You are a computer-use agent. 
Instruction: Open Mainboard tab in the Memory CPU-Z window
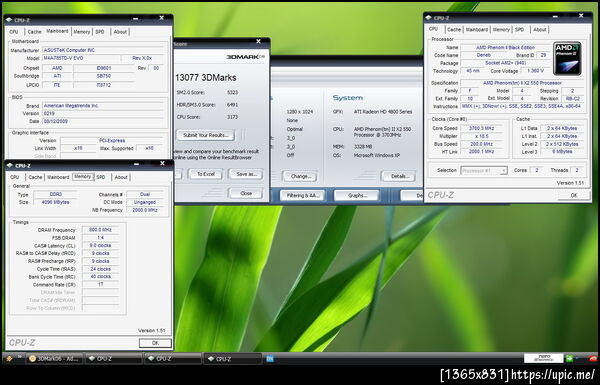[58, 177]
